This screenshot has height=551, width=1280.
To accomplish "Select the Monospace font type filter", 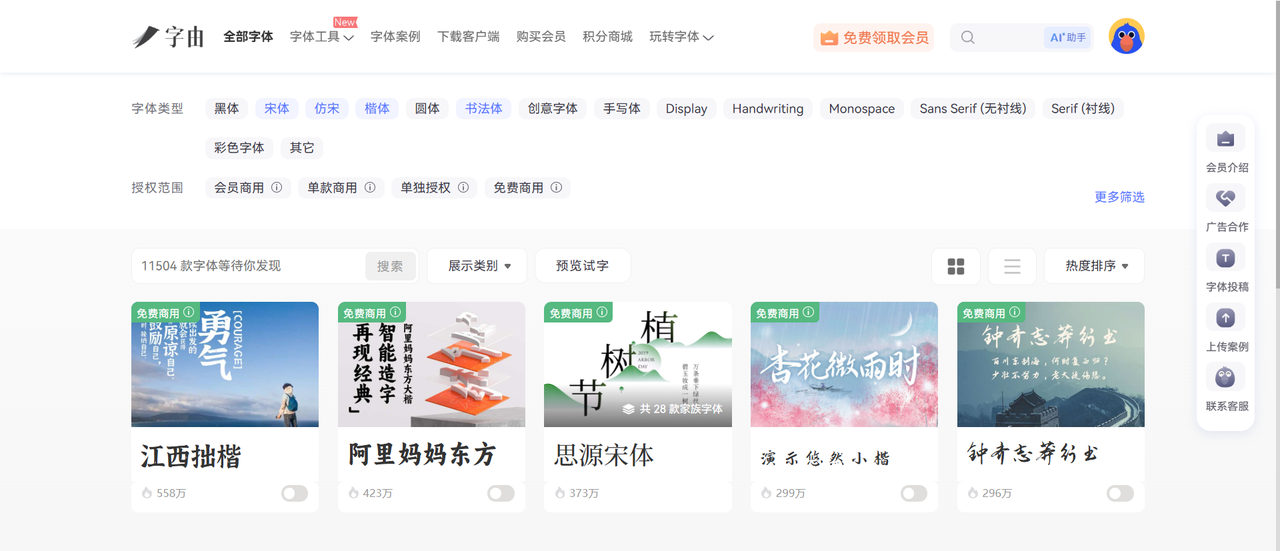I will pyautogui.click(x=862, y=108).
